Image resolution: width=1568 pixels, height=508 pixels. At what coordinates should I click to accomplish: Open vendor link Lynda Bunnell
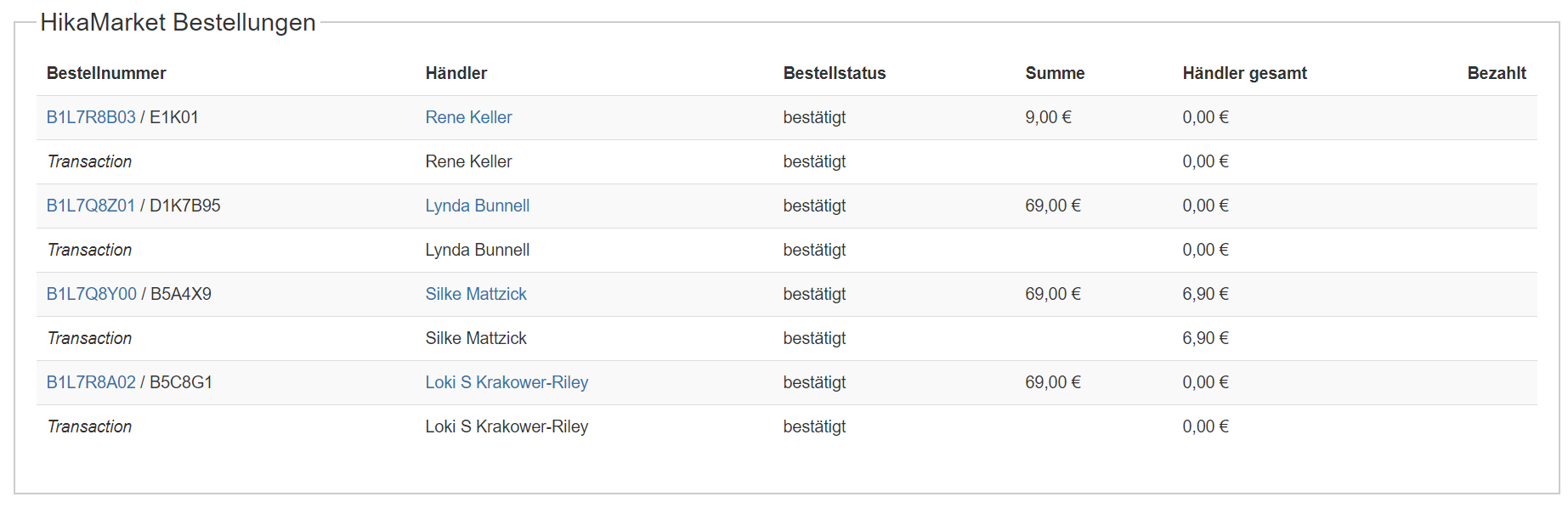click(x=477, y=206)
